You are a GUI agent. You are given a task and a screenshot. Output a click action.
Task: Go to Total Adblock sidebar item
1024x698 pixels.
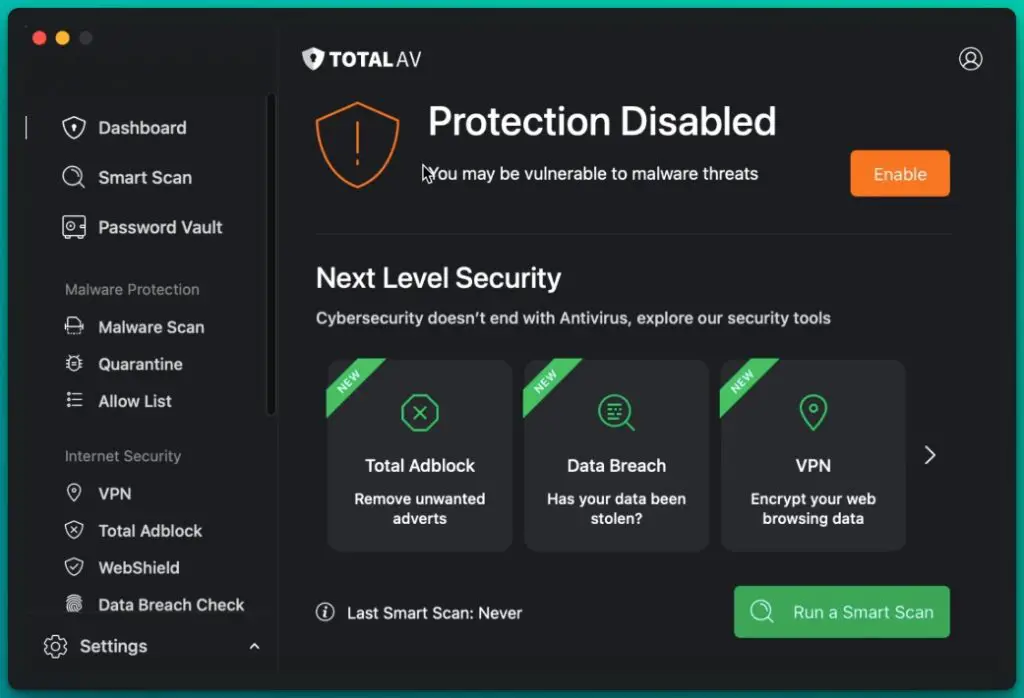[x=150, y=530]
